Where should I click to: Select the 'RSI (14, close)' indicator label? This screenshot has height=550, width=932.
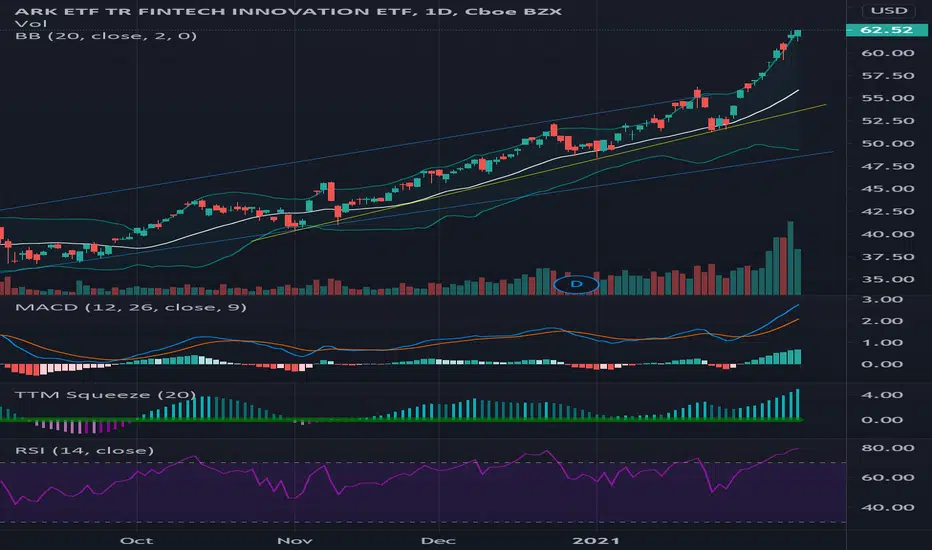click(x=84, y=451)
